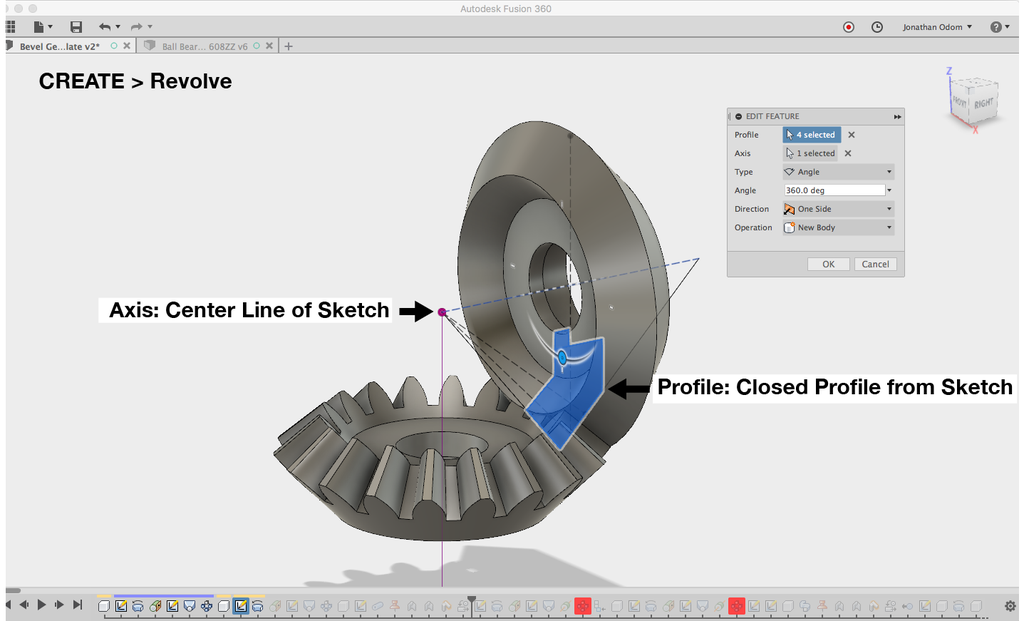Screen dimensions: 1024x621
Task: Open the redo history dropdown arrow
Action: click(x=150, y=27)
